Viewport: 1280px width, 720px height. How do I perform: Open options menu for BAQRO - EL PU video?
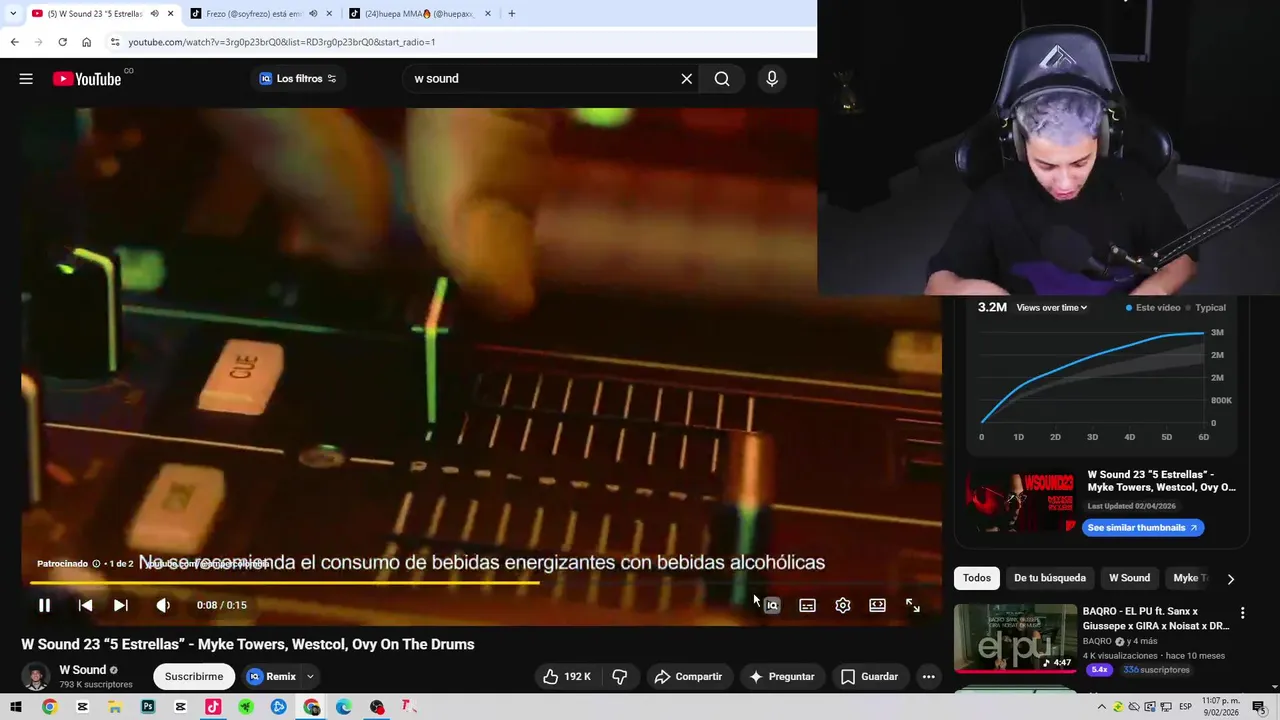point(1243,613)
